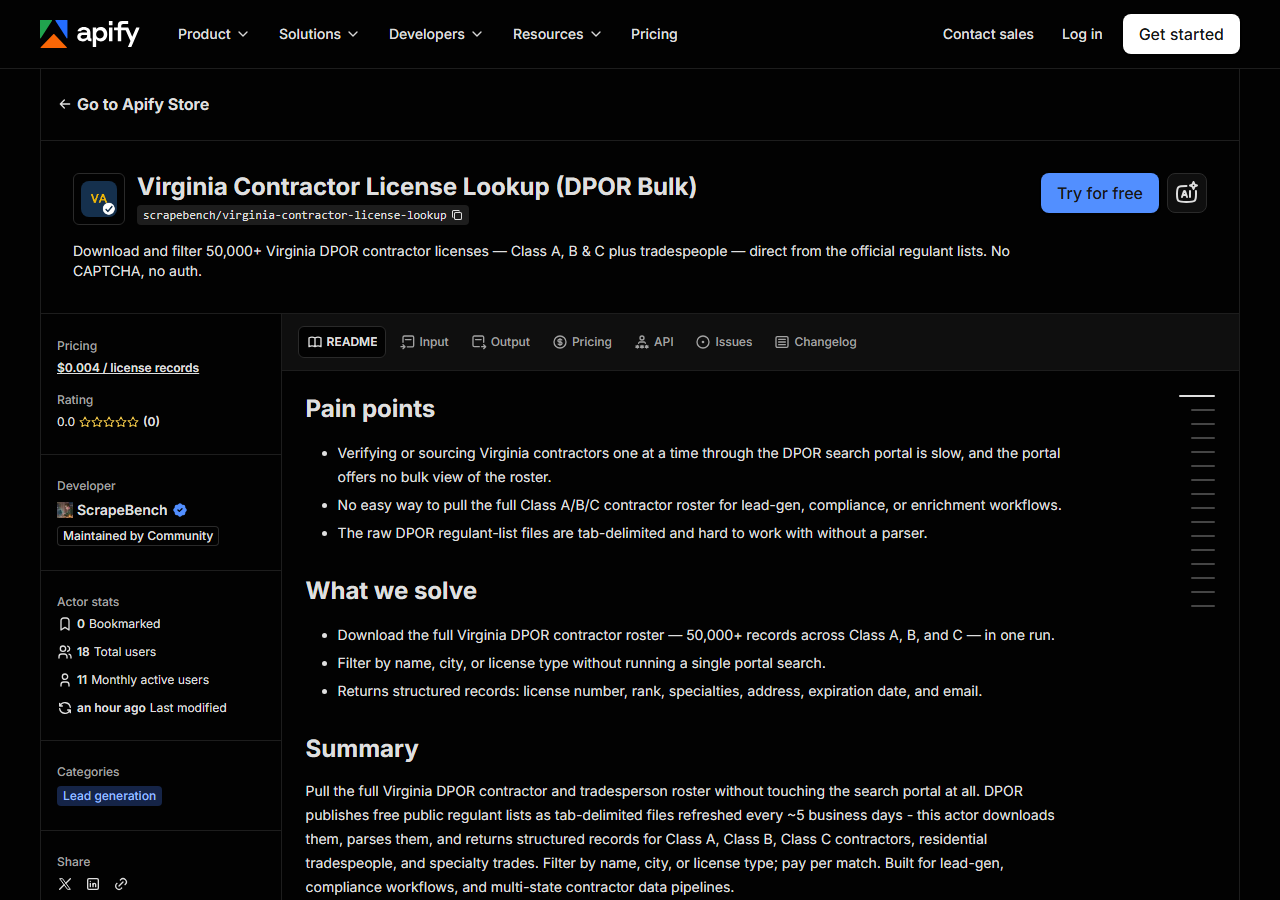Click the Last modified refresh icon

click(65, 708)
